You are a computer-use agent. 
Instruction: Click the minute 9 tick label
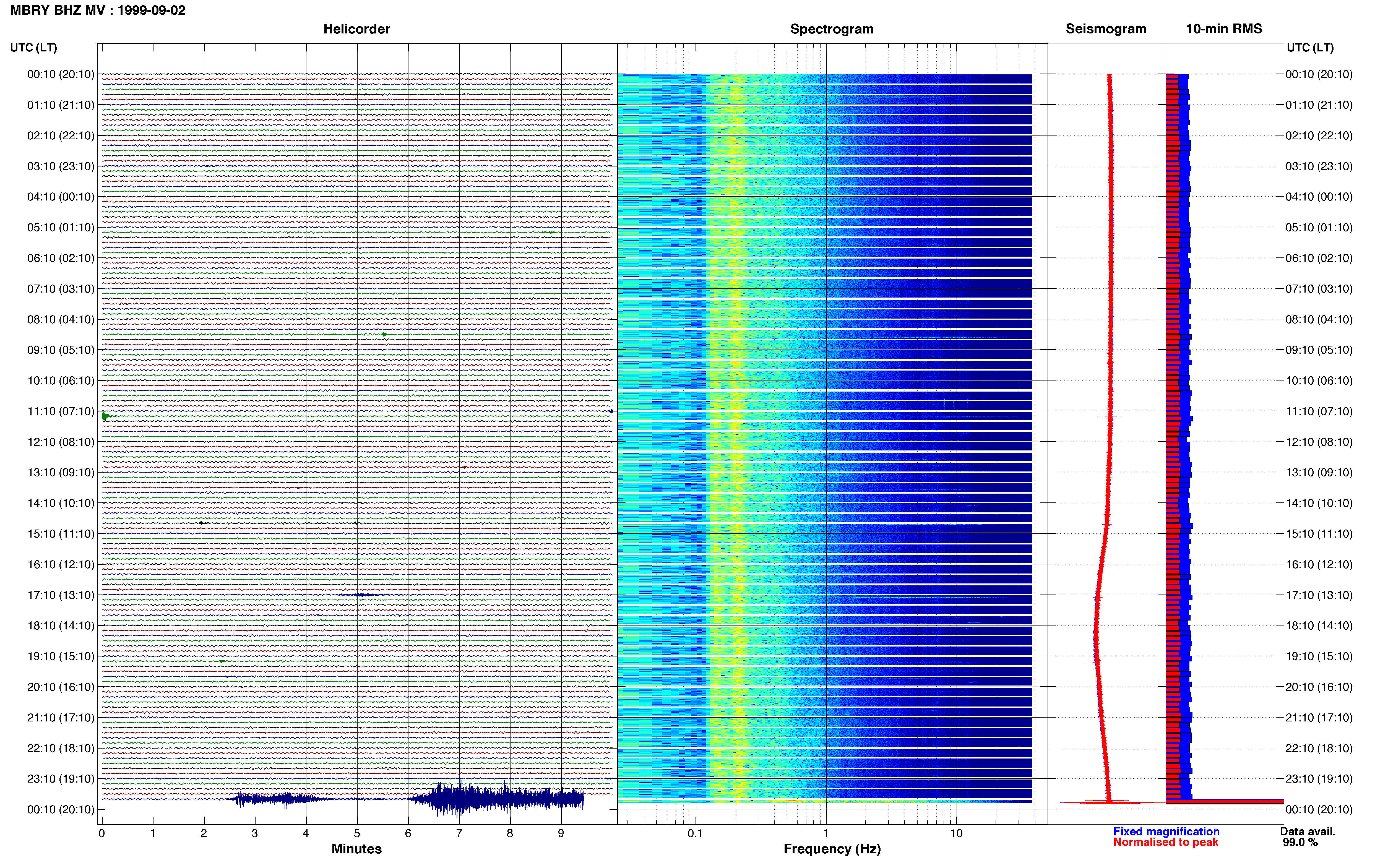(x=561, y=833)
